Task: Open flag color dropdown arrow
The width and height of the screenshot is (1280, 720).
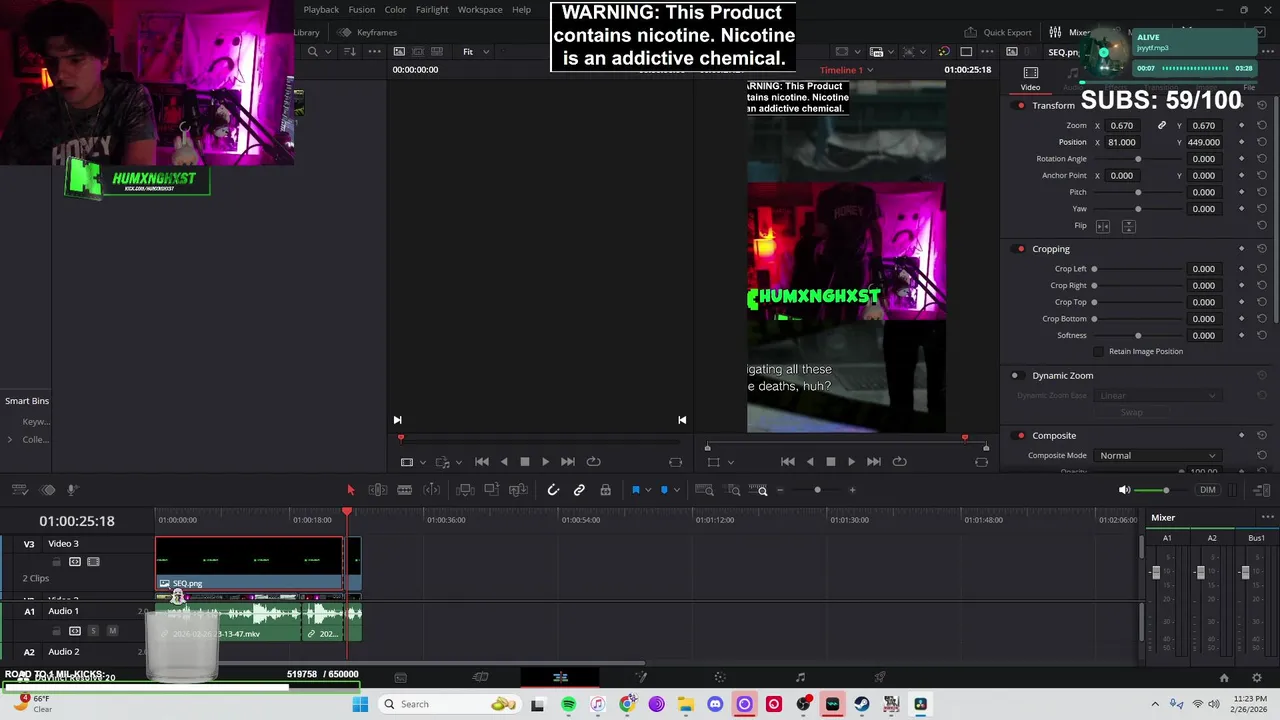Action: [648, 490]
